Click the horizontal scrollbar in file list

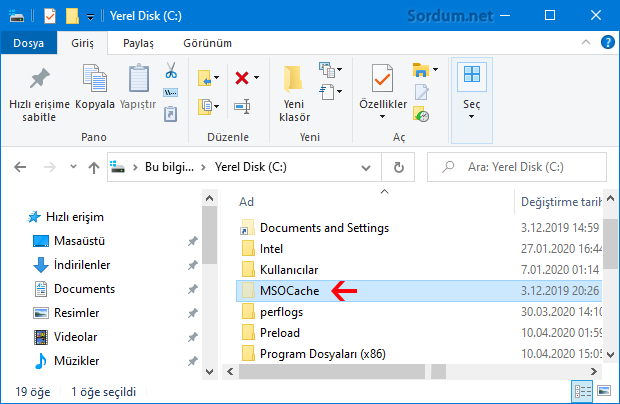coord(331,372)
